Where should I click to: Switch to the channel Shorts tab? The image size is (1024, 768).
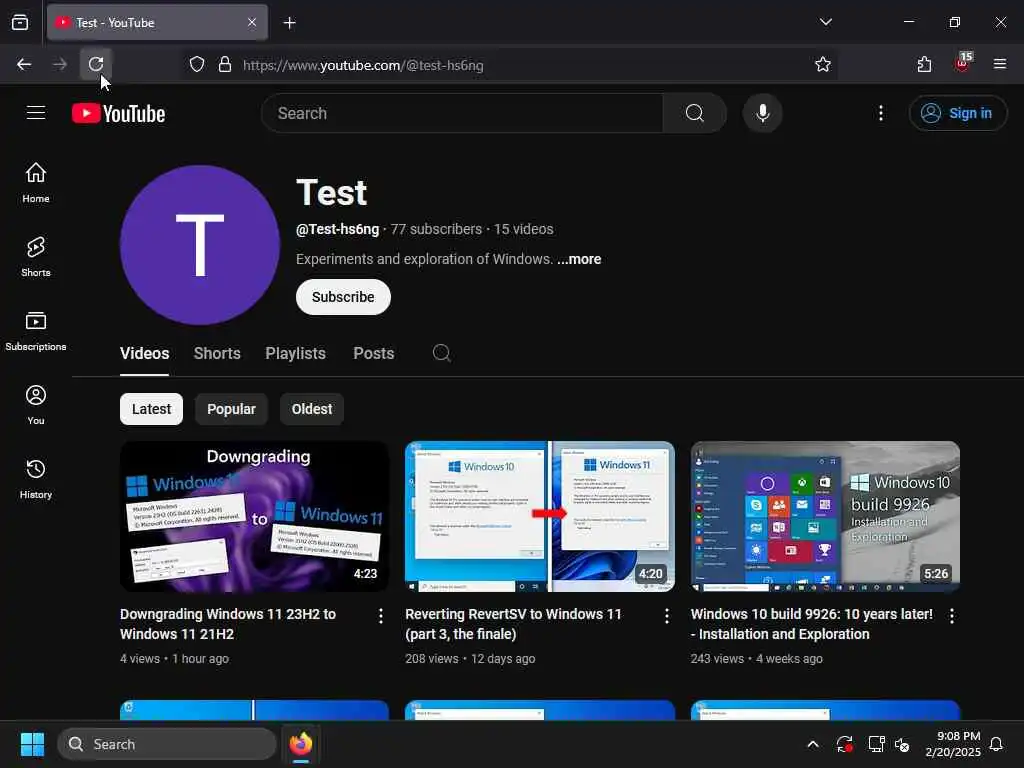[217, 353]
